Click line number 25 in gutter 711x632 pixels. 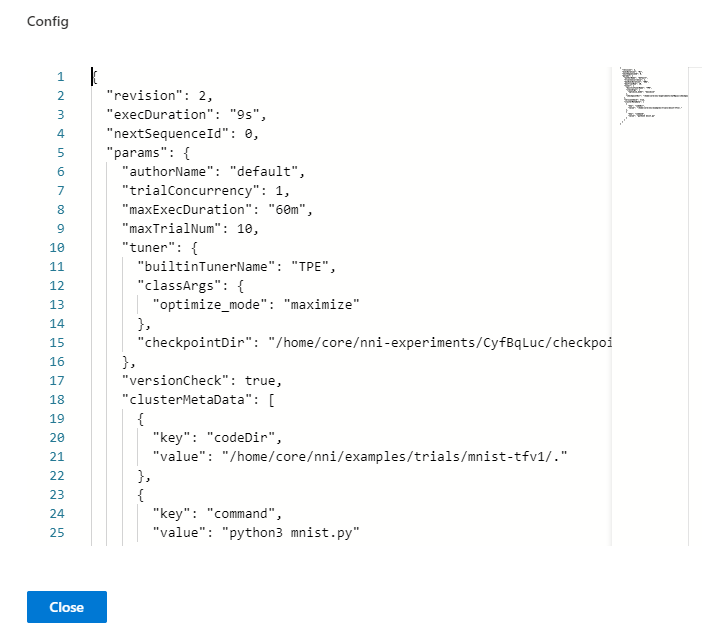pyautogui.click(x=56, y=533)
